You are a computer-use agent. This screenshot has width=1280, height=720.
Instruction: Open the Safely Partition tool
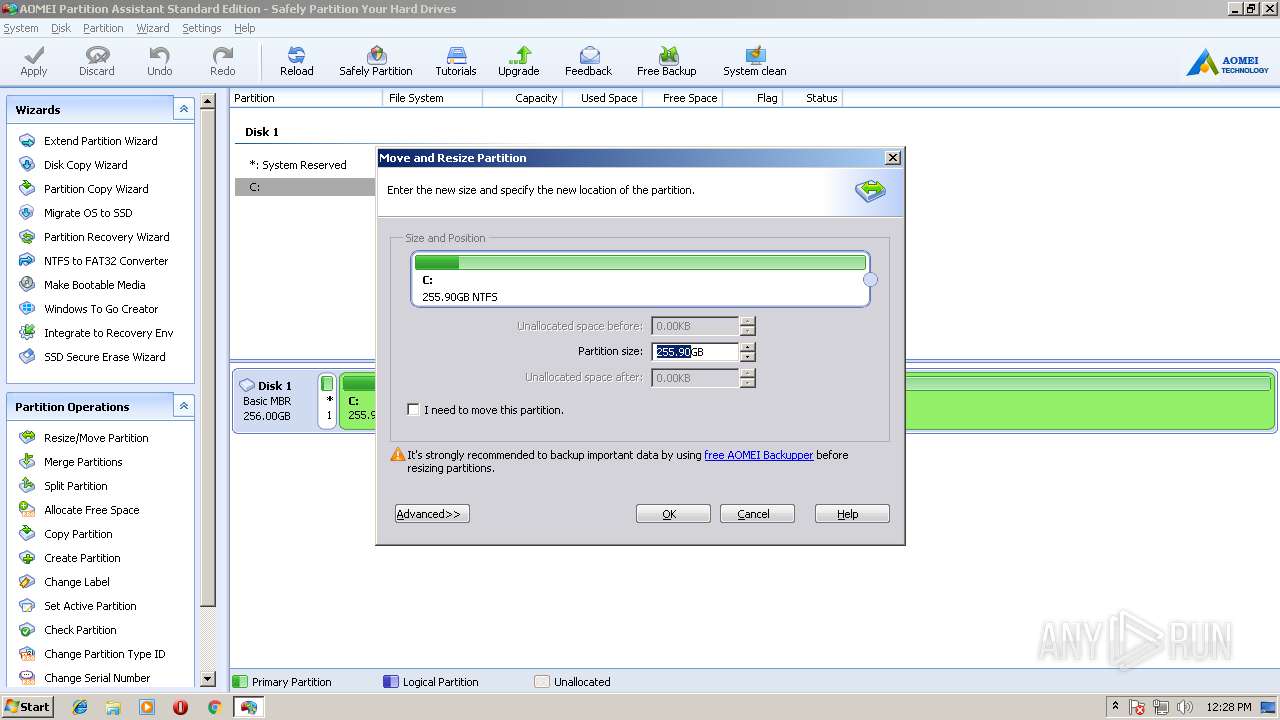[376, 61]
